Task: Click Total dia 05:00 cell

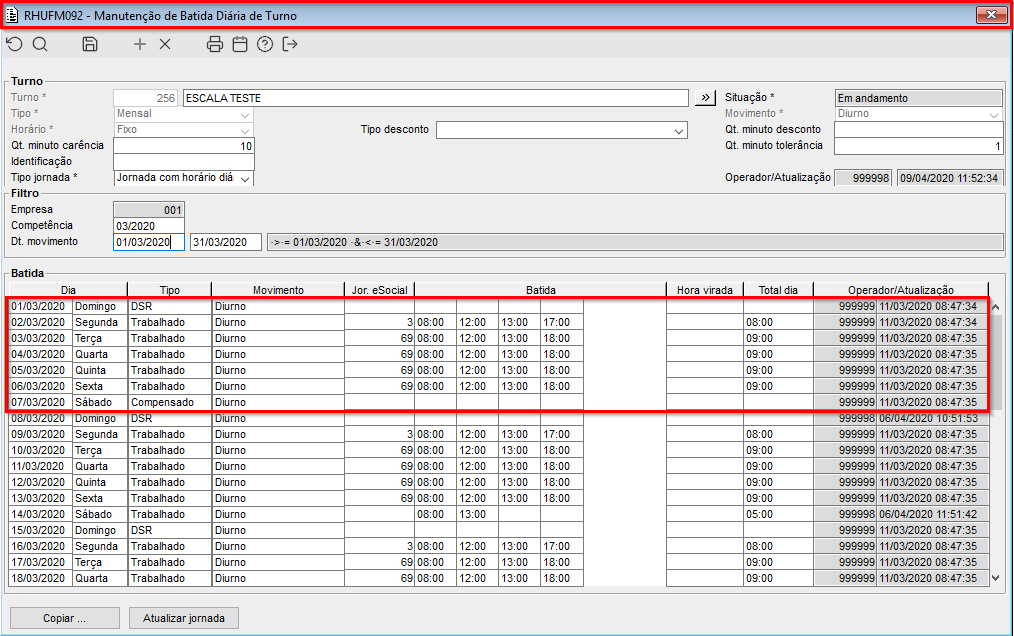Action: pos(779,514)
